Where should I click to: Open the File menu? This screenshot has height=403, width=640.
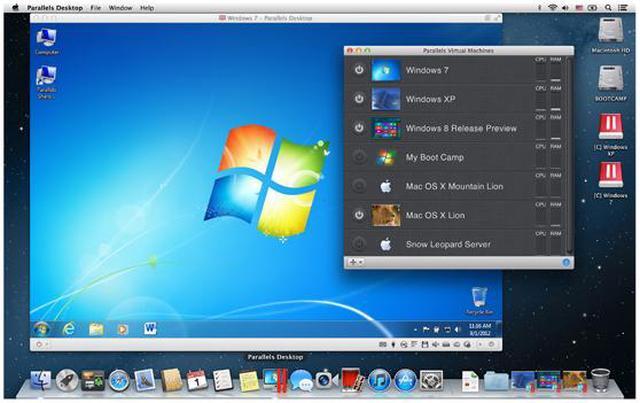point(95,8)
